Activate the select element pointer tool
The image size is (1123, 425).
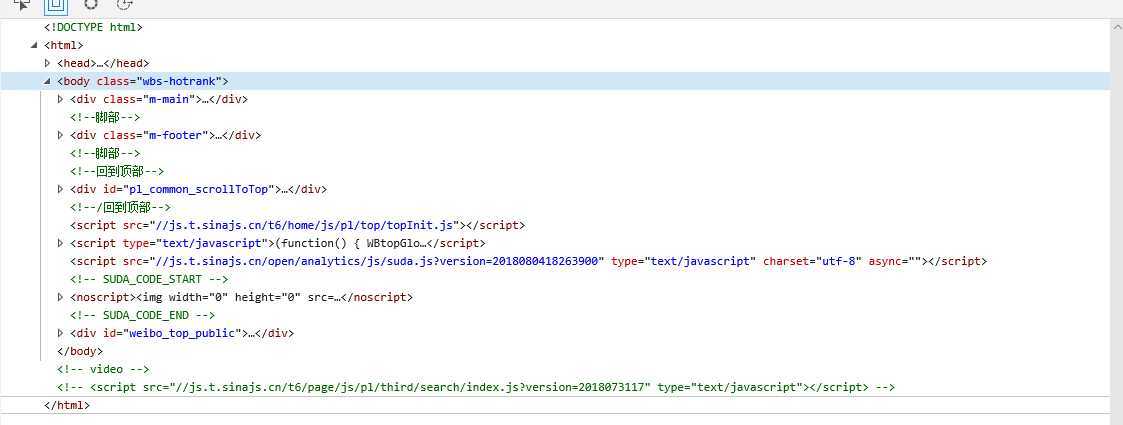[x=21, y=4]
